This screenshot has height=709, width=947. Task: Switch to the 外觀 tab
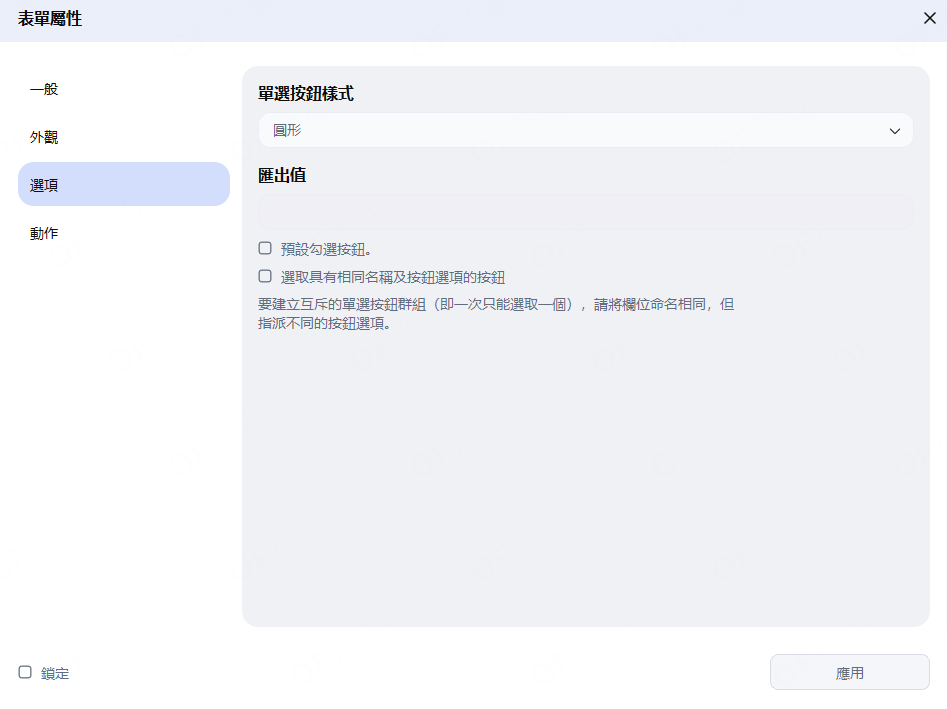click(x=44, y=136)
